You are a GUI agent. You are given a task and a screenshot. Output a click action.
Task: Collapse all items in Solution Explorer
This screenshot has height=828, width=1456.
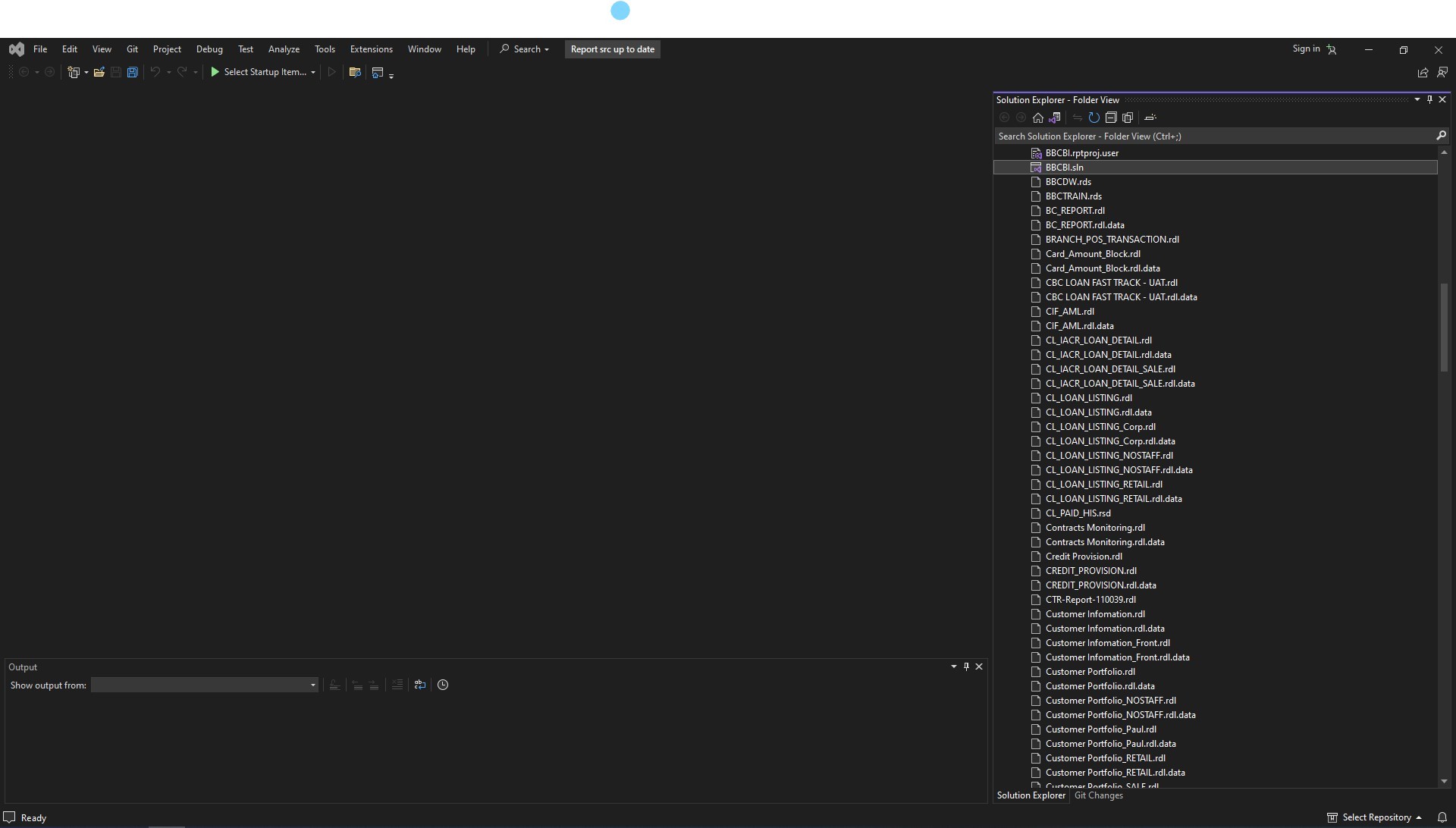[x=1111, y=118]
